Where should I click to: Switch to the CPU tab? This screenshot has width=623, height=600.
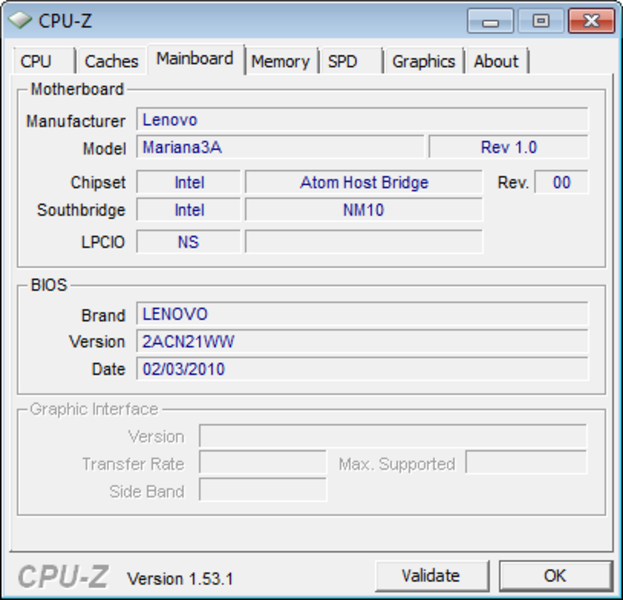pyautogui.click(x=44, y=61)
